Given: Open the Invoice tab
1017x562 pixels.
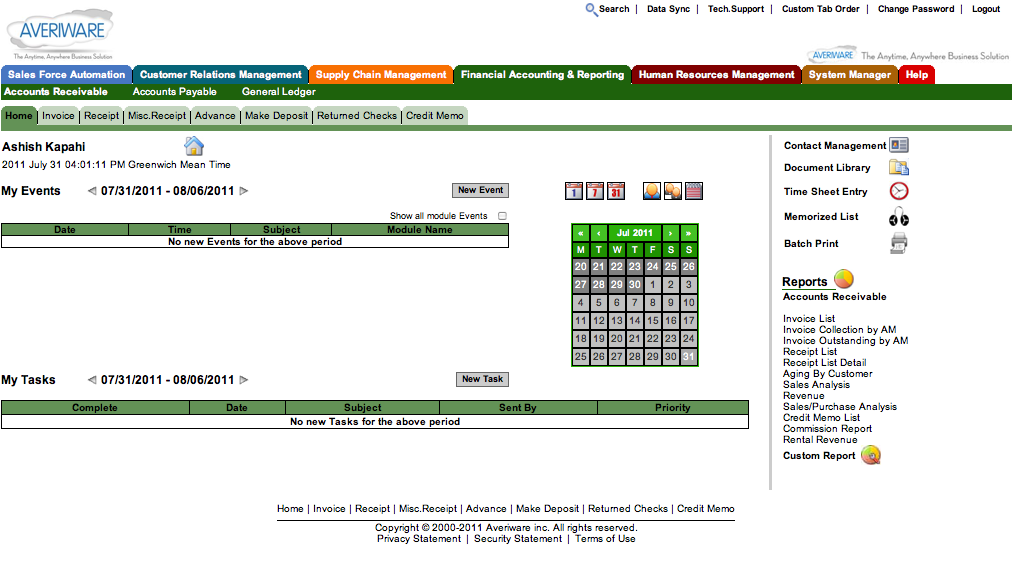Looking at the screenshot, I should click(x=58, y=116).
